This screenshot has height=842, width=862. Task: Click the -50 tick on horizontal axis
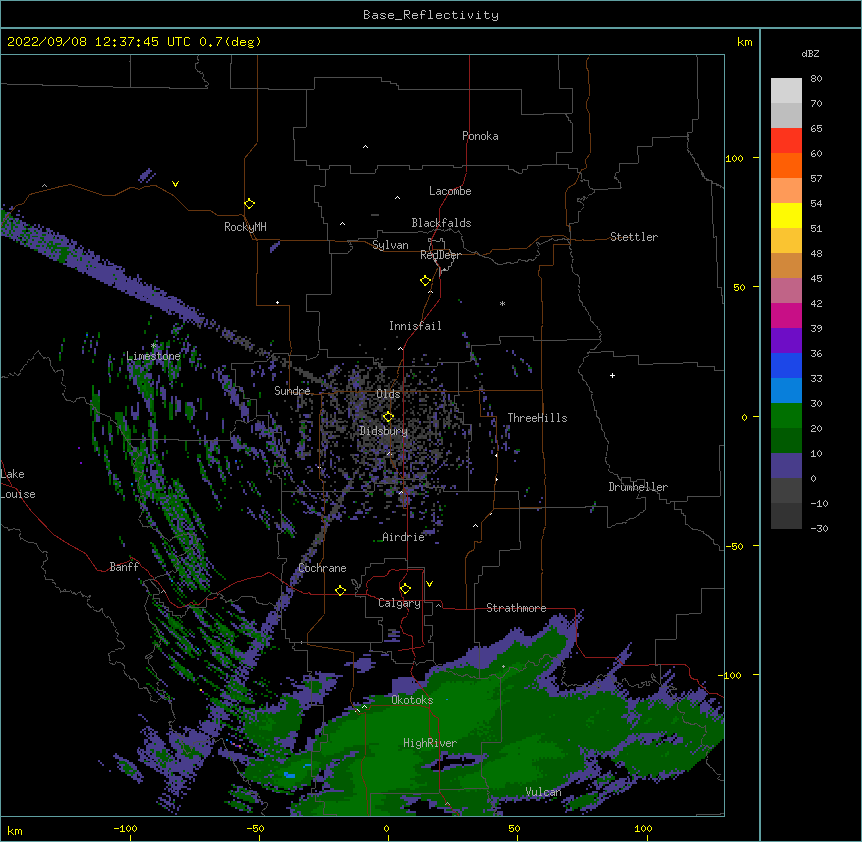tap(255, 828)
